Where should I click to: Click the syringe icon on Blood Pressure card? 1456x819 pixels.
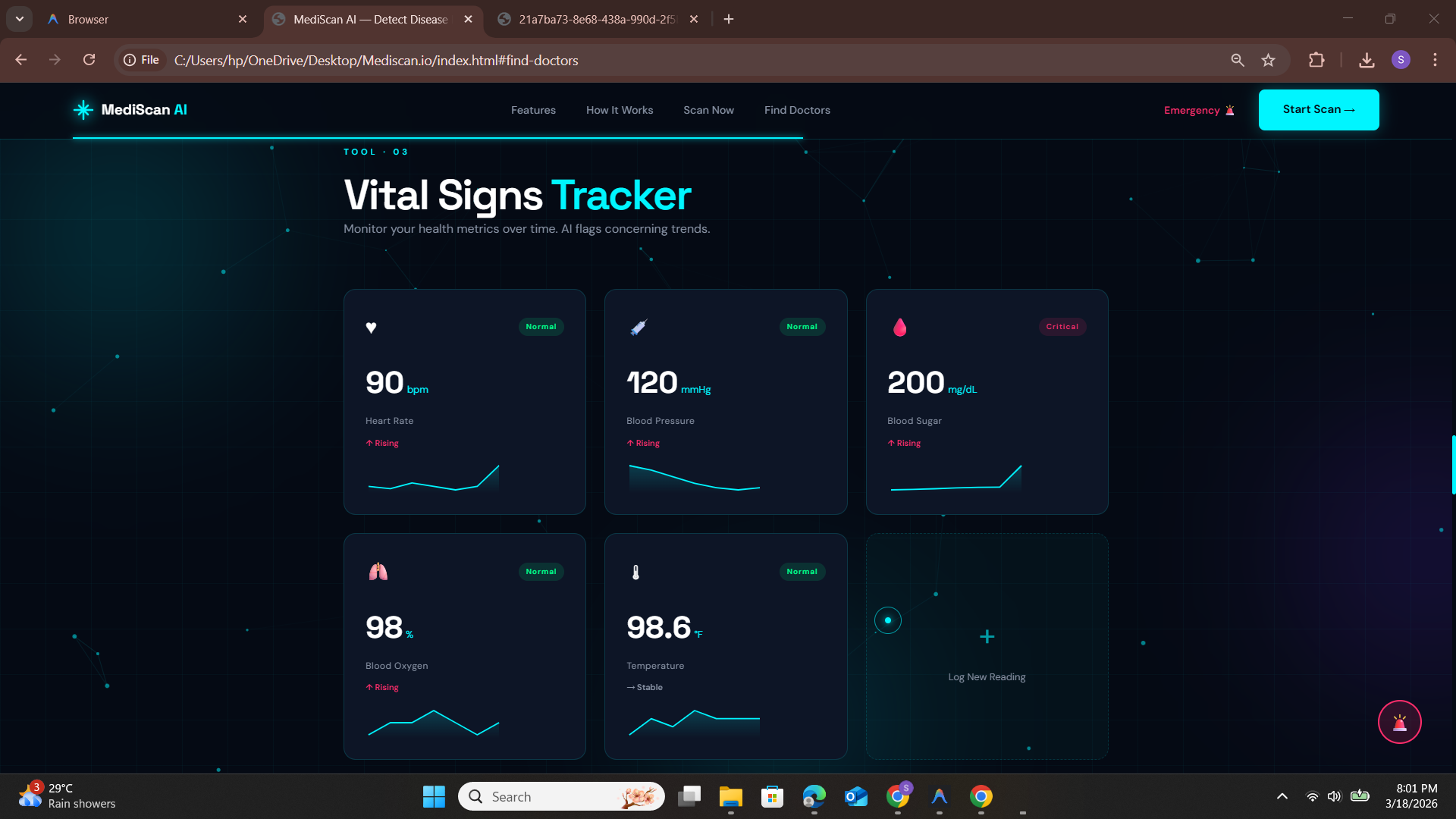(x=639, y=328)
